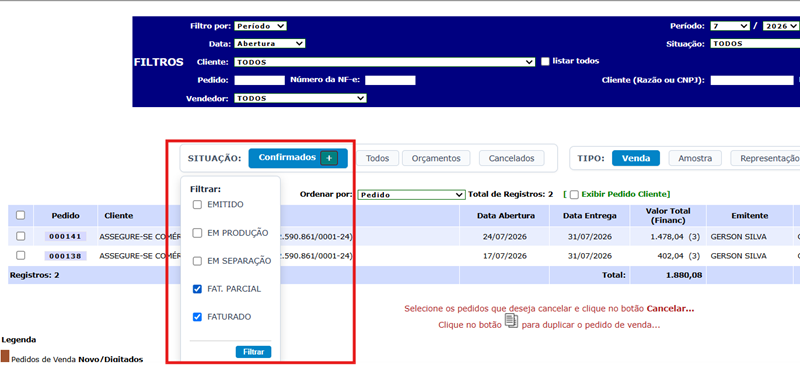
Task: Click the blue Filtrar button
Action: (254, 352)
